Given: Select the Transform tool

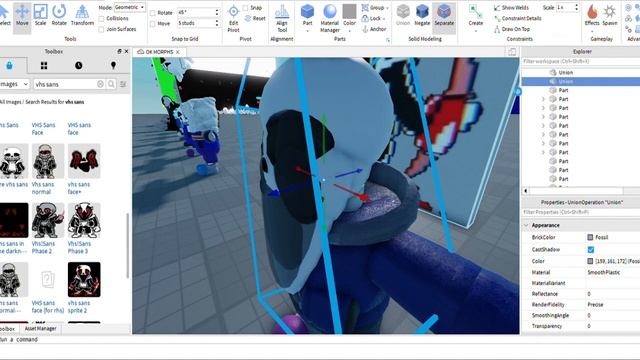Looking at the screenshot, I should (x=82, y=16).
